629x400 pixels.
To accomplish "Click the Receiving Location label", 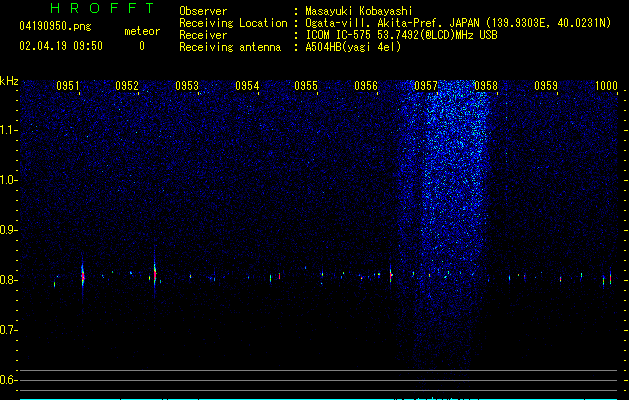I will tap(233, 23).
